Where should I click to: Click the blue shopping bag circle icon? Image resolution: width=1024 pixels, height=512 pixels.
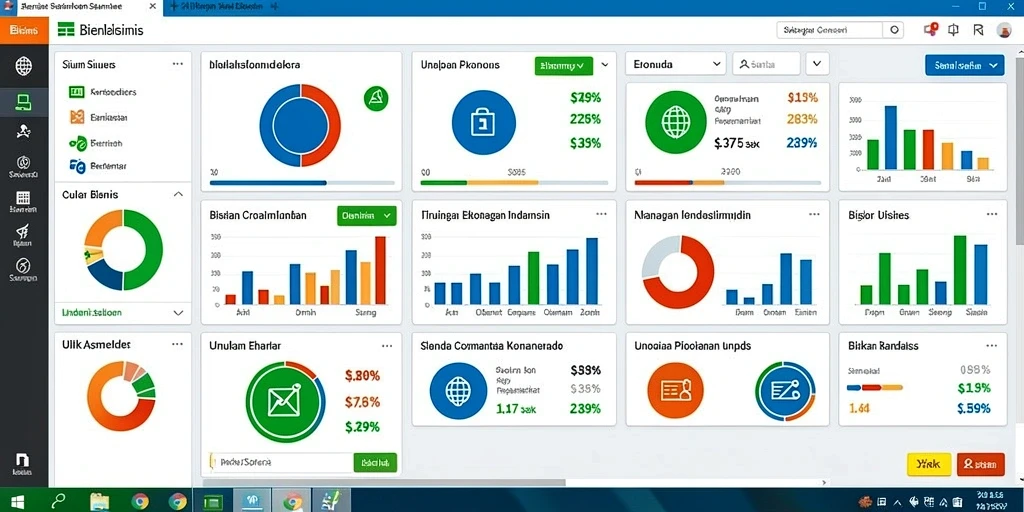coord(483,122)
